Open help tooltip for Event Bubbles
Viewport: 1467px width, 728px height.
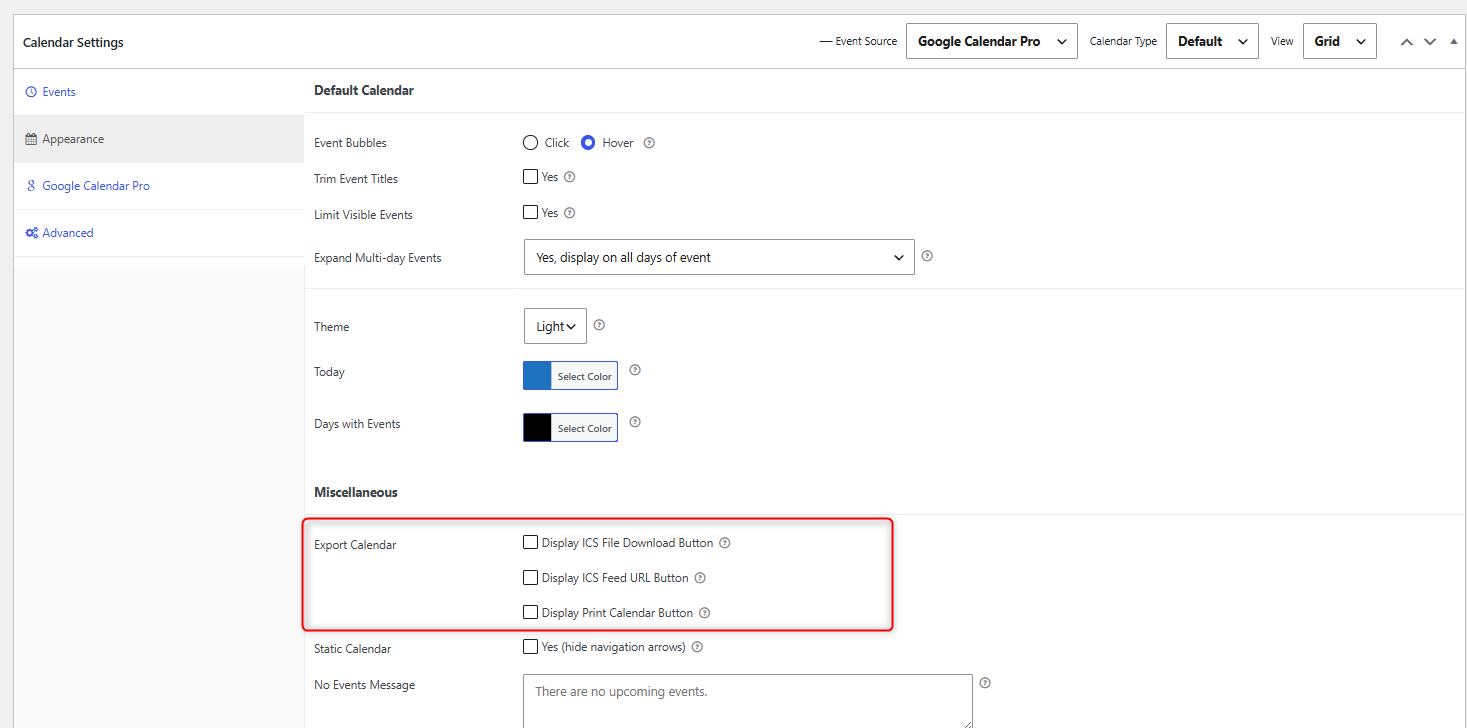pos(649,143)
